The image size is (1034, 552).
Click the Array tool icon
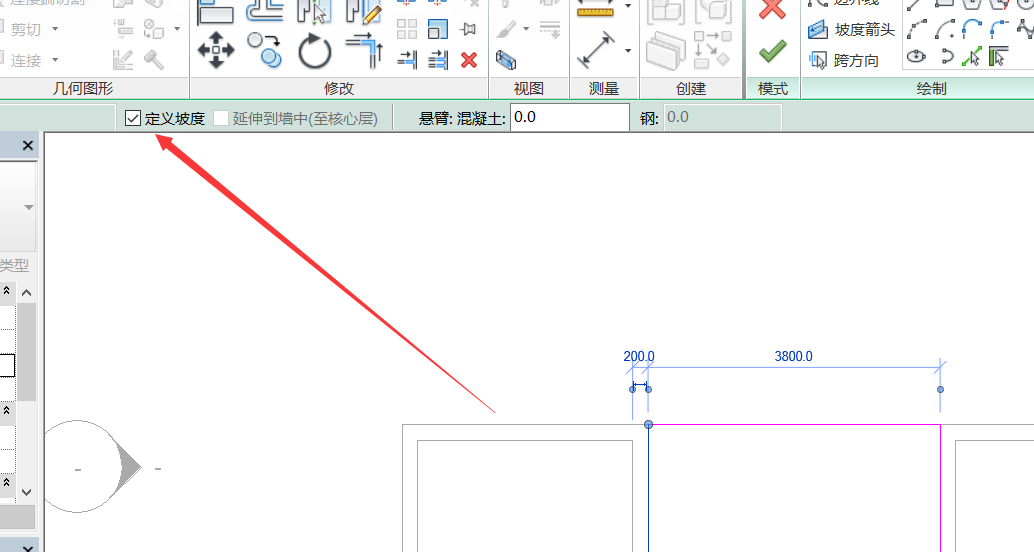pos(407,29)
